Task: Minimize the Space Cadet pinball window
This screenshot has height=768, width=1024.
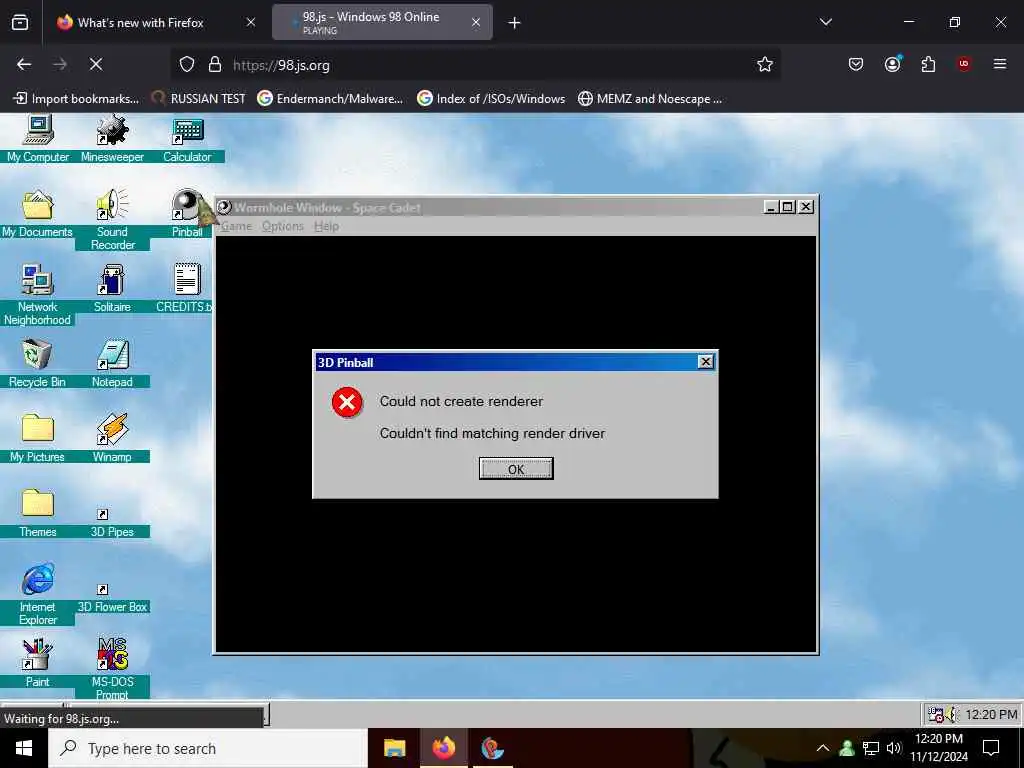Action: point(771,207)
